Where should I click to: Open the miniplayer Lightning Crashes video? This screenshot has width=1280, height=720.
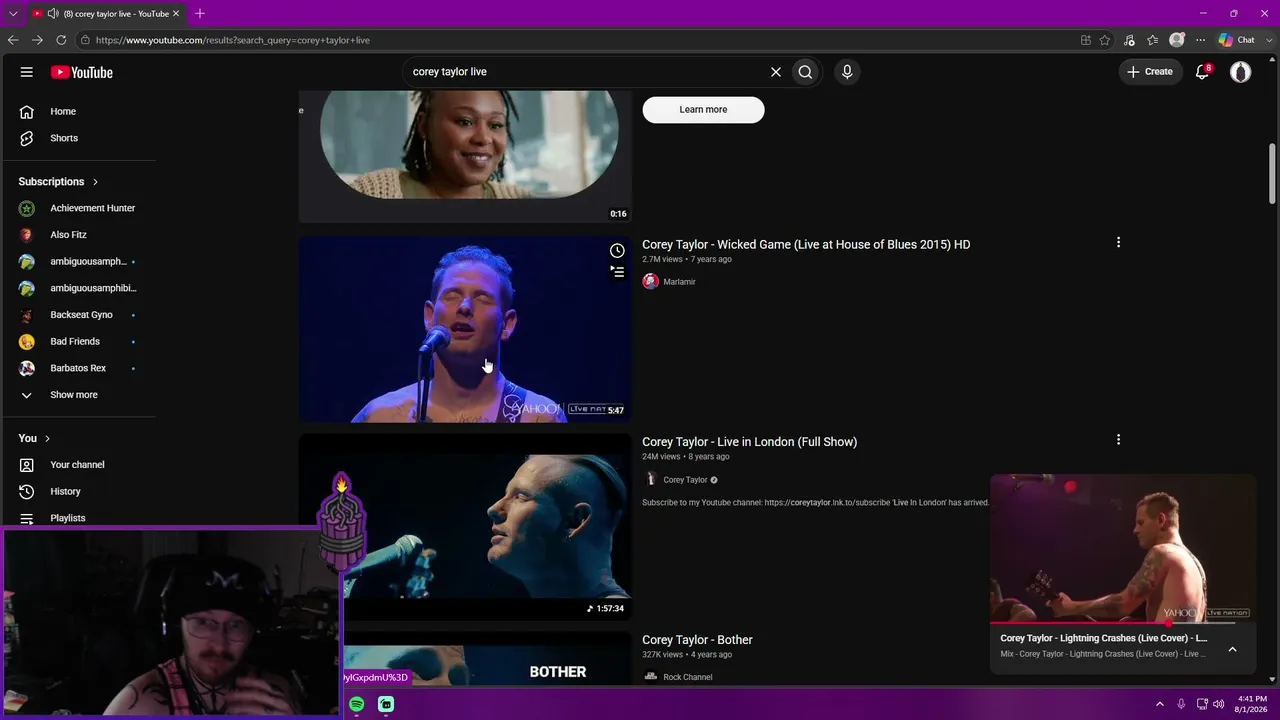1122,548
